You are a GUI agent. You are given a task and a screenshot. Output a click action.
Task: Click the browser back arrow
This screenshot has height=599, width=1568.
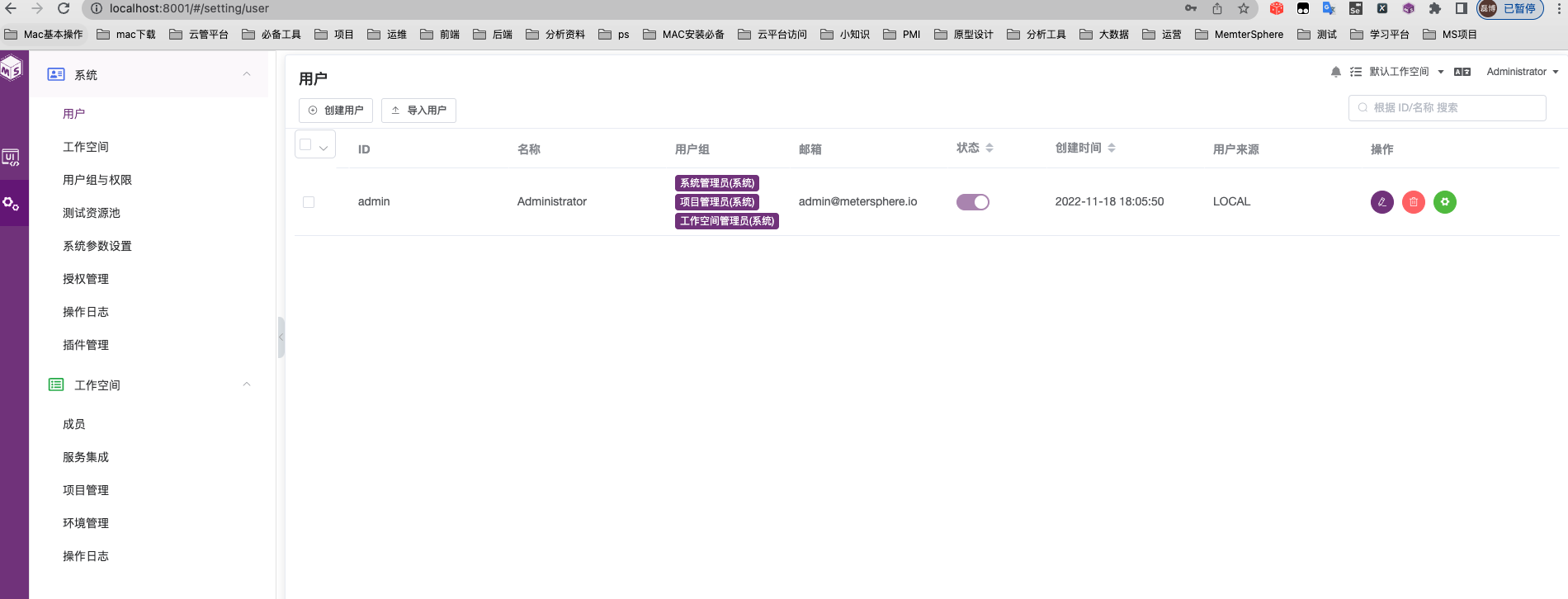click(x=11, y=8)
